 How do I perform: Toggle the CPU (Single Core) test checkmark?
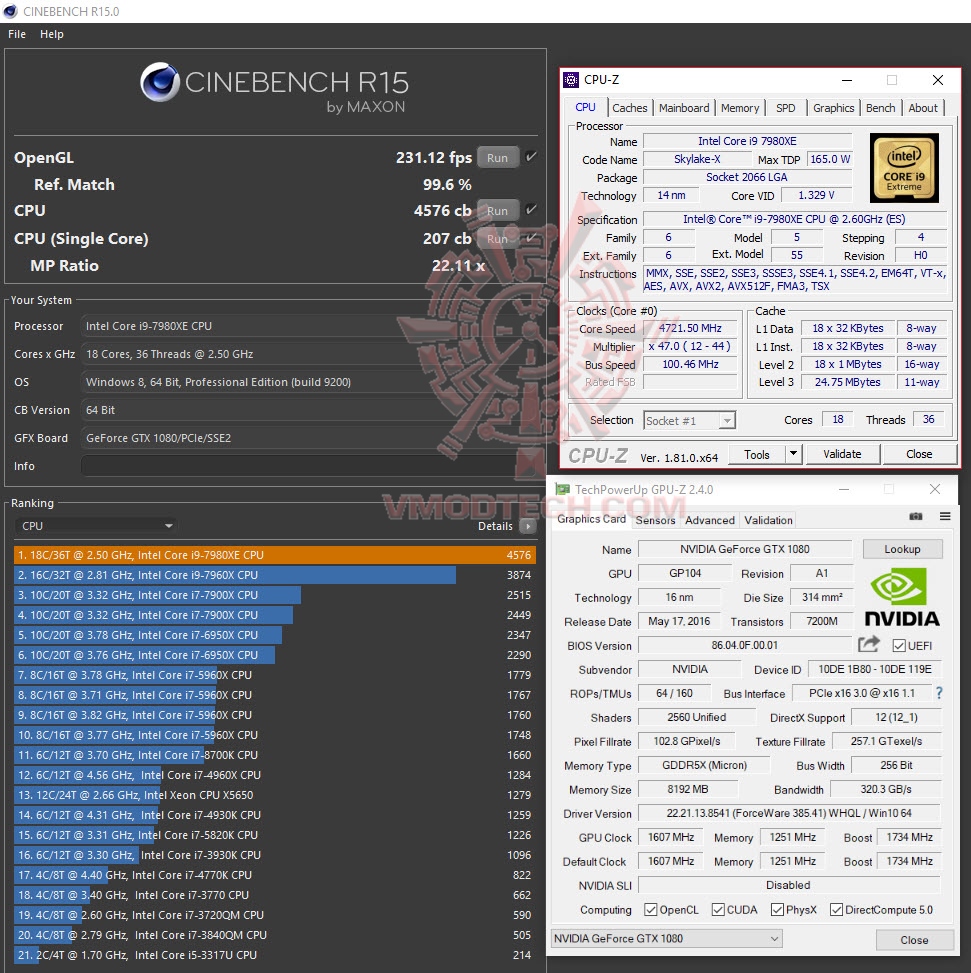[530, 238]
